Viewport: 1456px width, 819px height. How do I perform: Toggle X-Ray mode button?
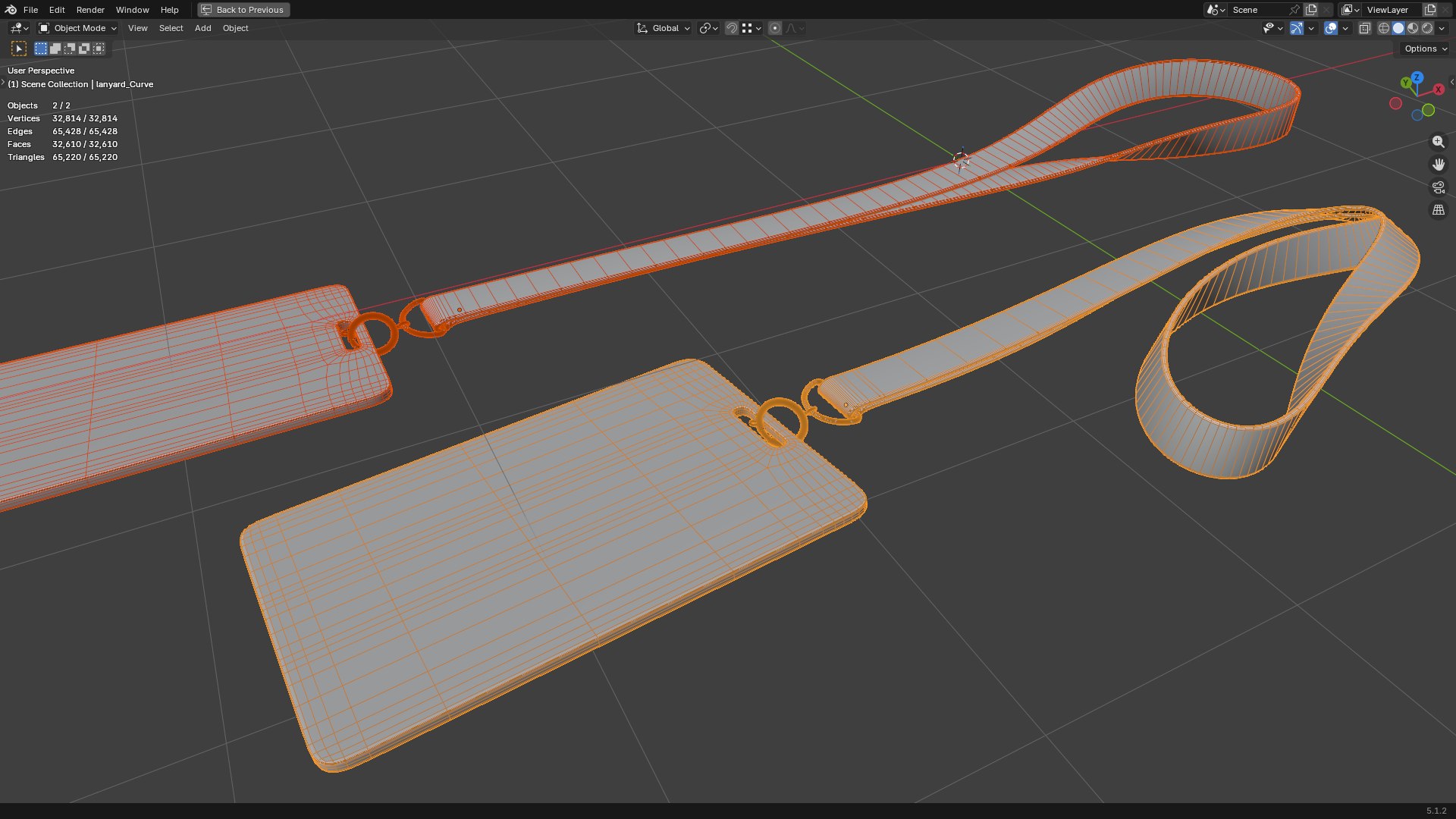(1364, 28)
